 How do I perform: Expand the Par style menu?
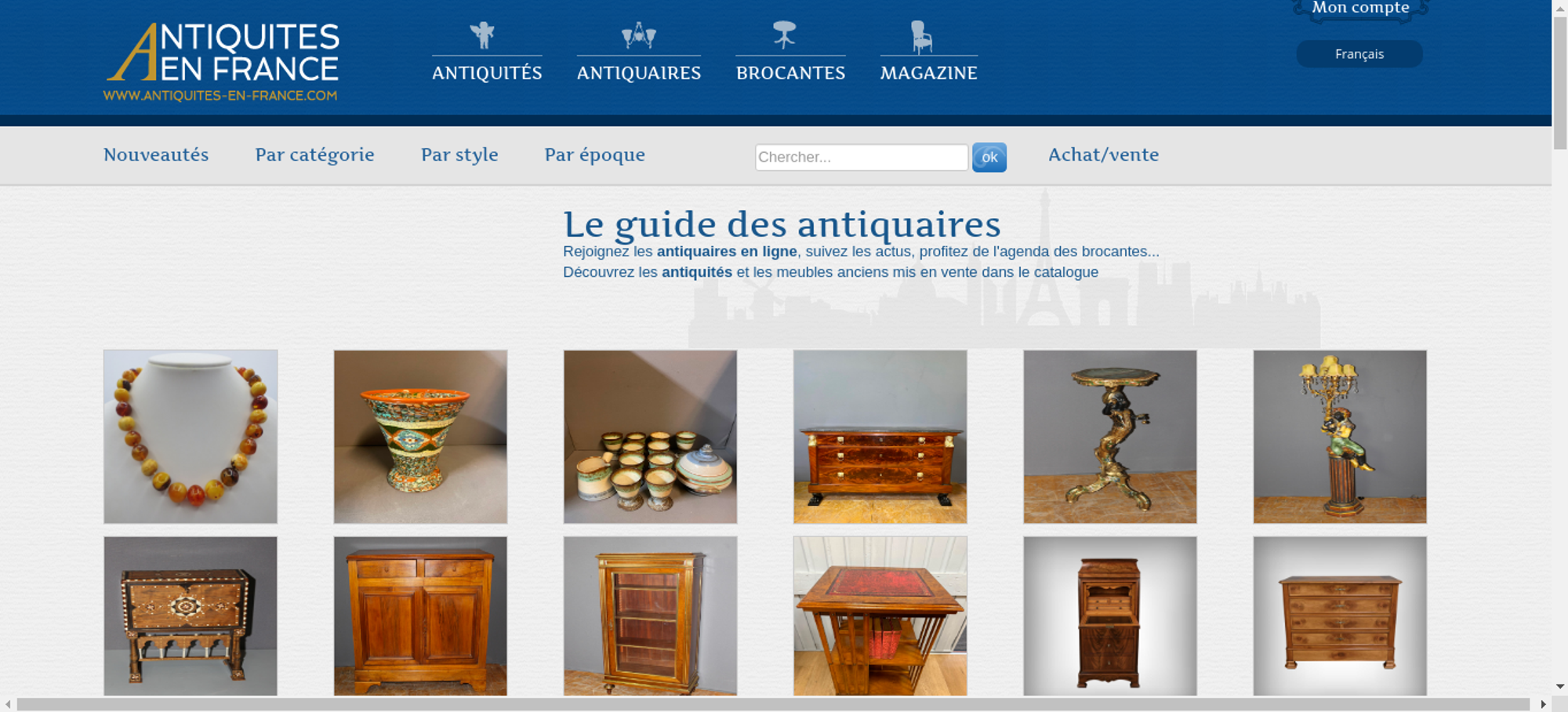(459, 154)
